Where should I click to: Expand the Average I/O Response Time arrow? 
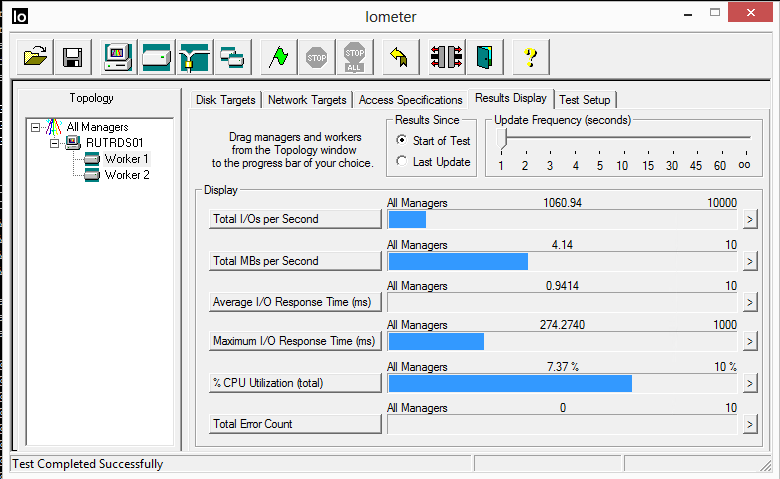coord(750,302)
